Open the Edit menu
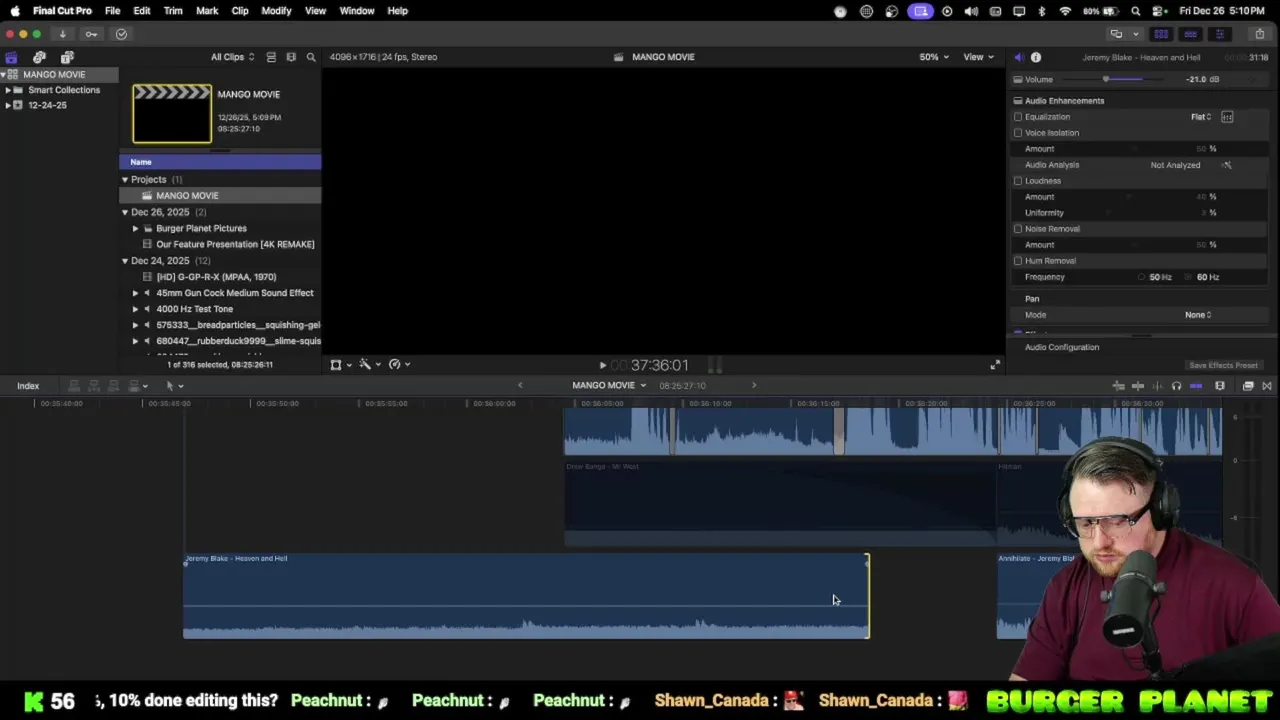 [142, 11]
